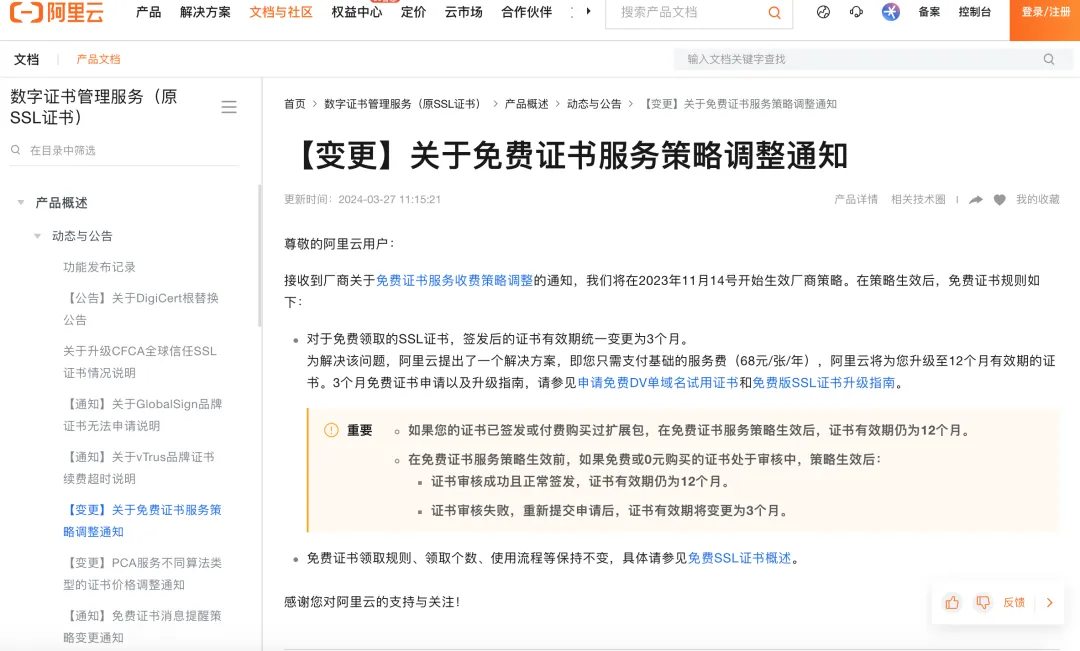
Task: Open 【公告】关于DigiCert根替换公告 in sidebar
Action: pos(141,309)
